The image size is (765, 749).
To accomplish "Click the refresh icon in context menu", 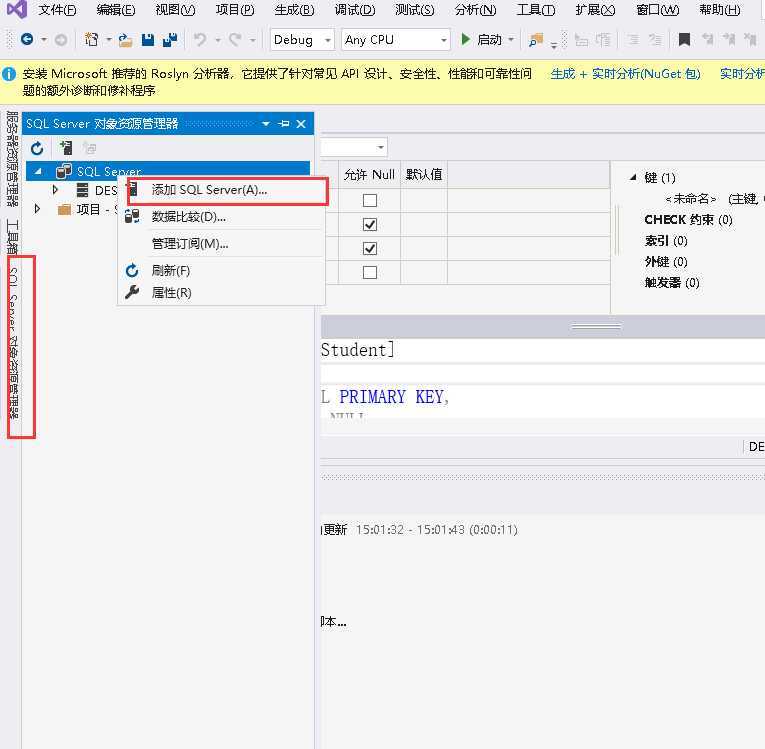I will click(132, 270).
